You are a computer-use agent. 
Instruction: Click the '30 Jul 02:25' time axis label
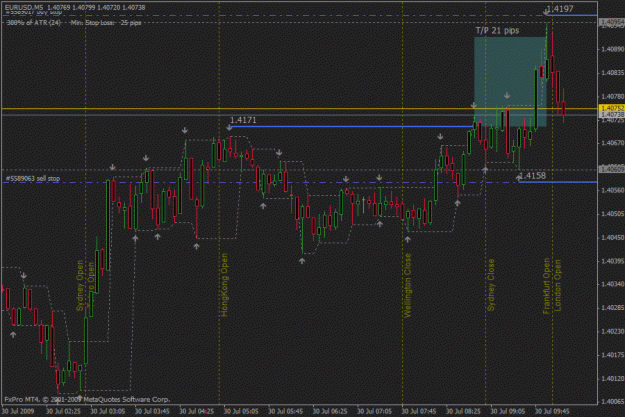coord(63,411)
